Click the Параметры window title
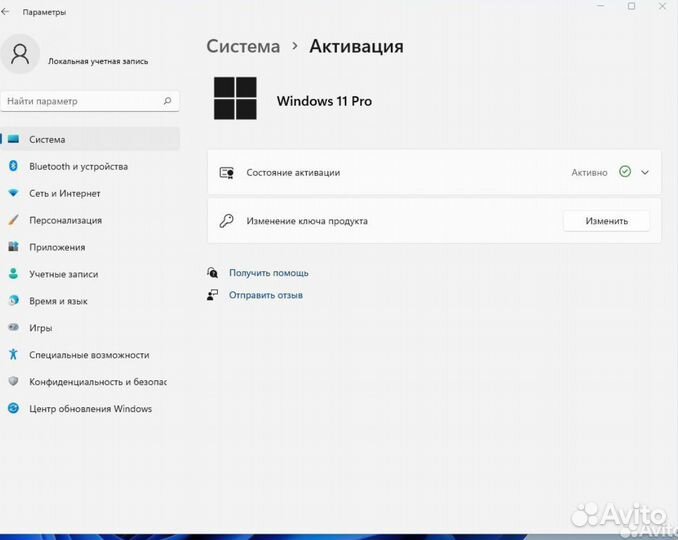 (44, 12)
